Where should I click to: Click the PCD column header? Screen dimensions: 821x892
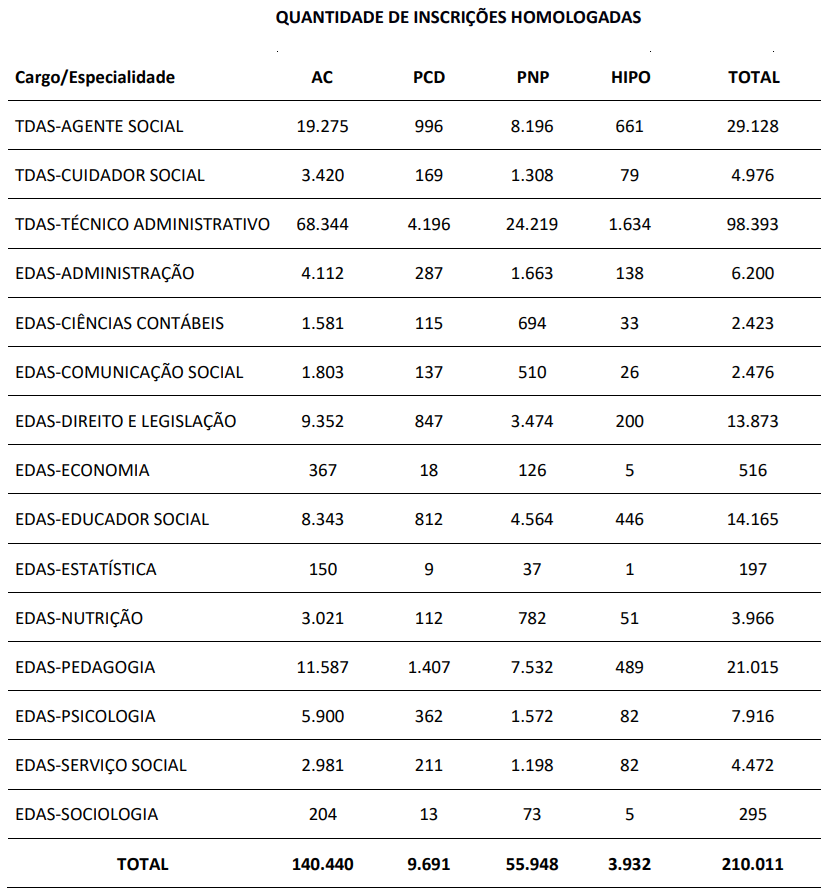click(x=429, y=77)
